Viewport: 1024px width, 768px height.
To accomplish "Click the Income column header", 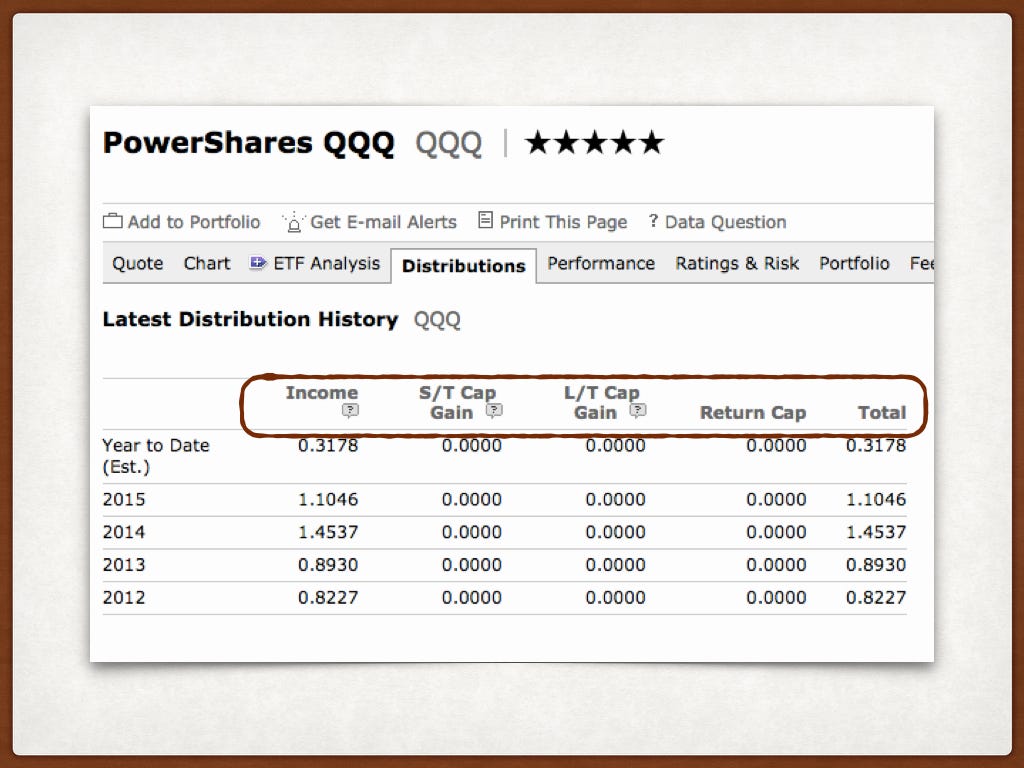I will (321, 392).
